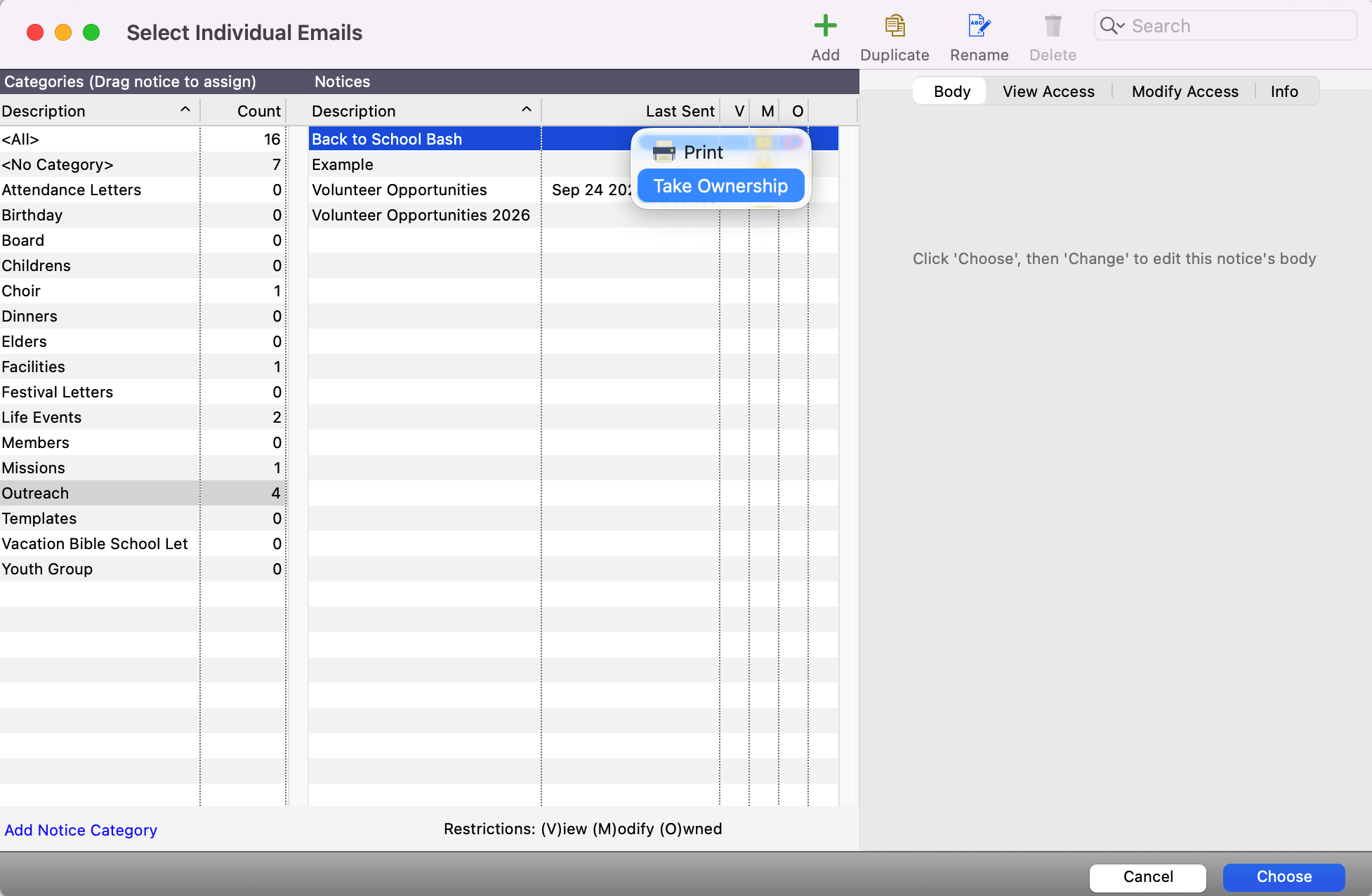The width and height of the screenshot is (1372, 896).
Task: Select the Facilities category
Action: (x=143, y=367)
